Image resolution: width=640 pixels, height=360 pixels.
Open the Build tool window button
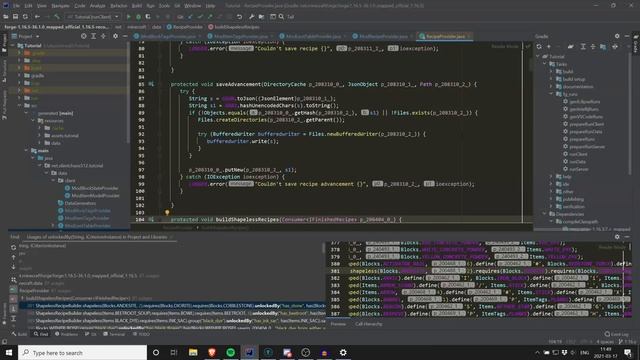[x=20, y=334]
